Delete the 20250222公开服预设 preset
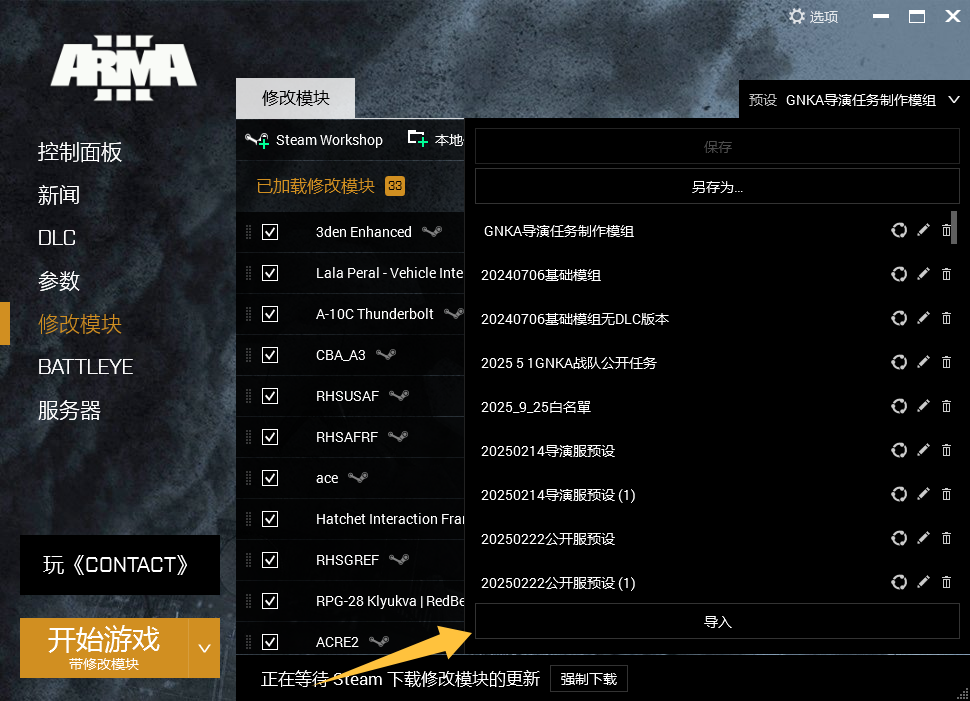The height and width of the screenshot is (701, 970). [x=946, y=538]
